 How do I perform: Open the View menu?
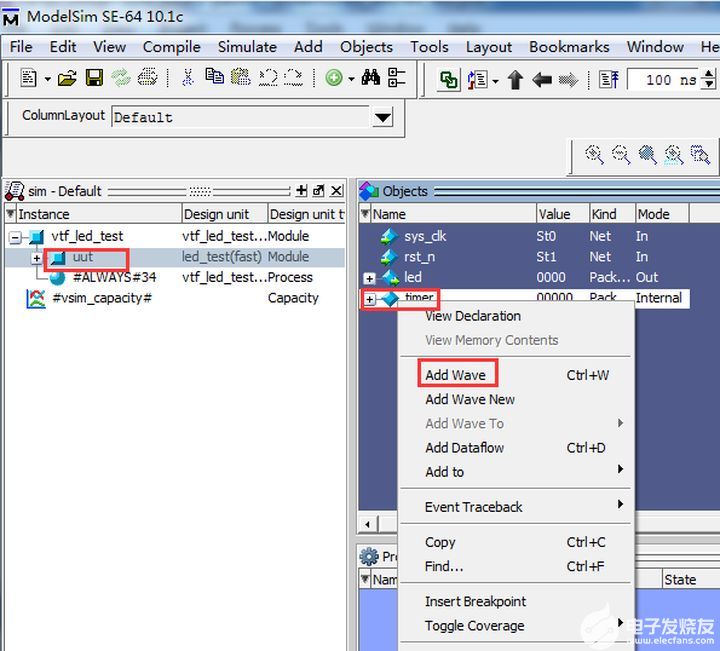(x=109, y=47)
